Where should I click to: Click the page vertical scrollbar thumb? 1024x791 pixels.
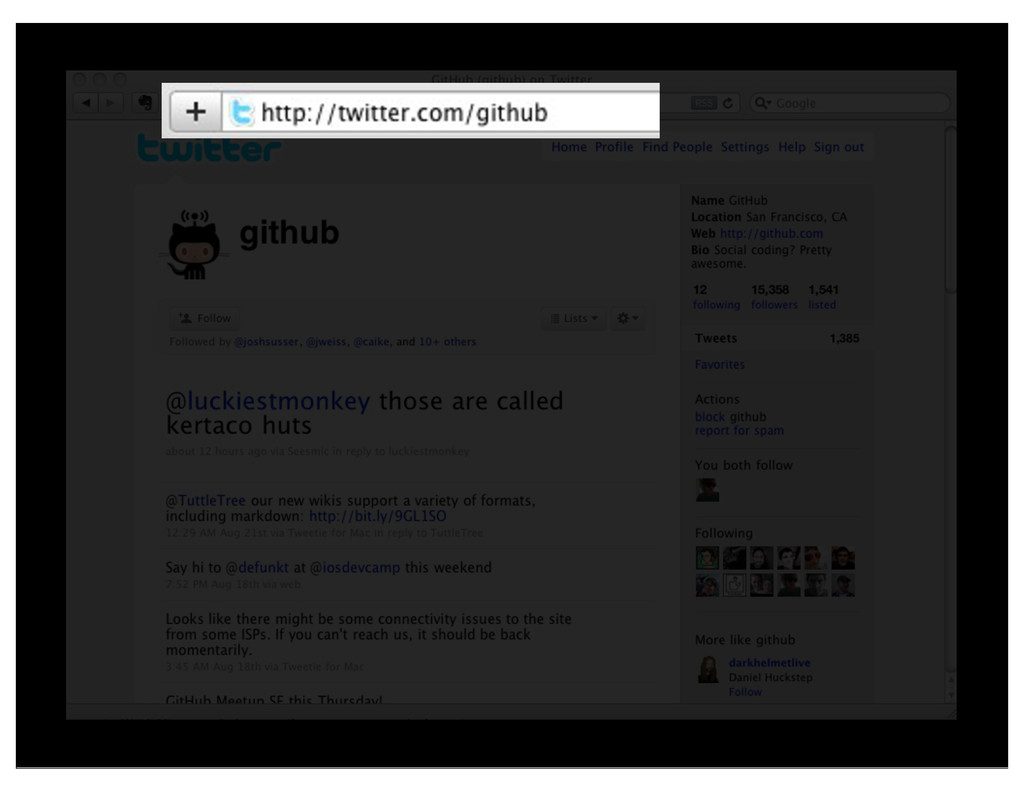point(951,210)
